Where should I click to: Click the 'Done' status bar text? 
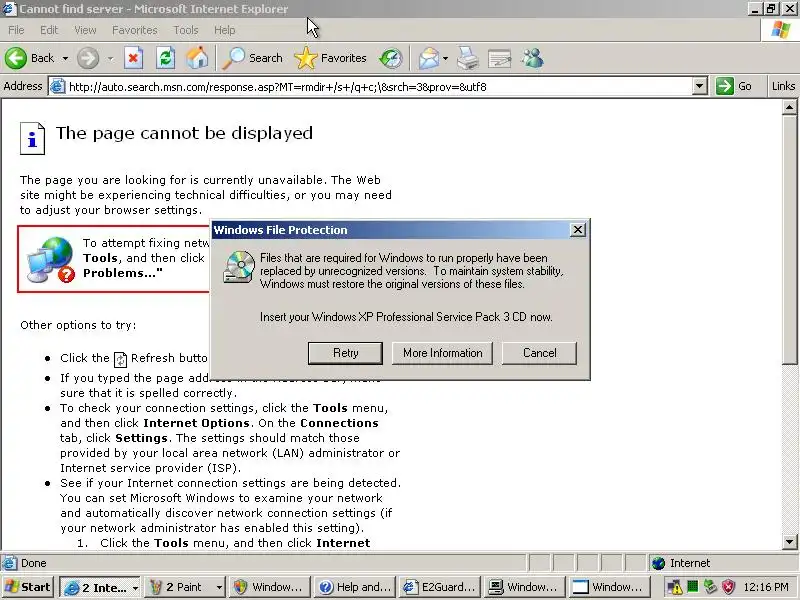(x=34, y=563)
